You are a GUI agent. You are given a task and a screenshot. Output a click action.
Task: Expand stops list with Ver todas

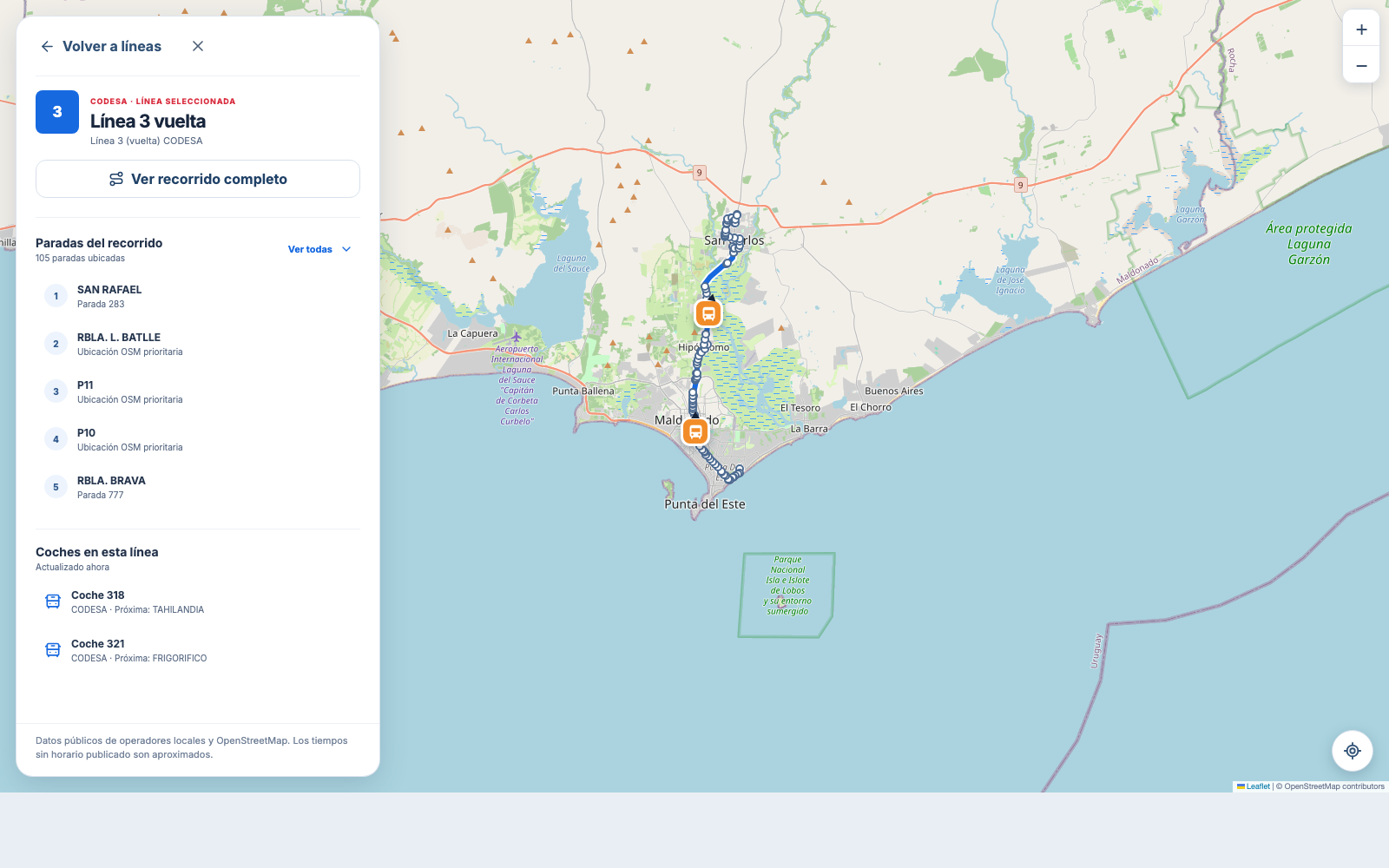(319, 249)
